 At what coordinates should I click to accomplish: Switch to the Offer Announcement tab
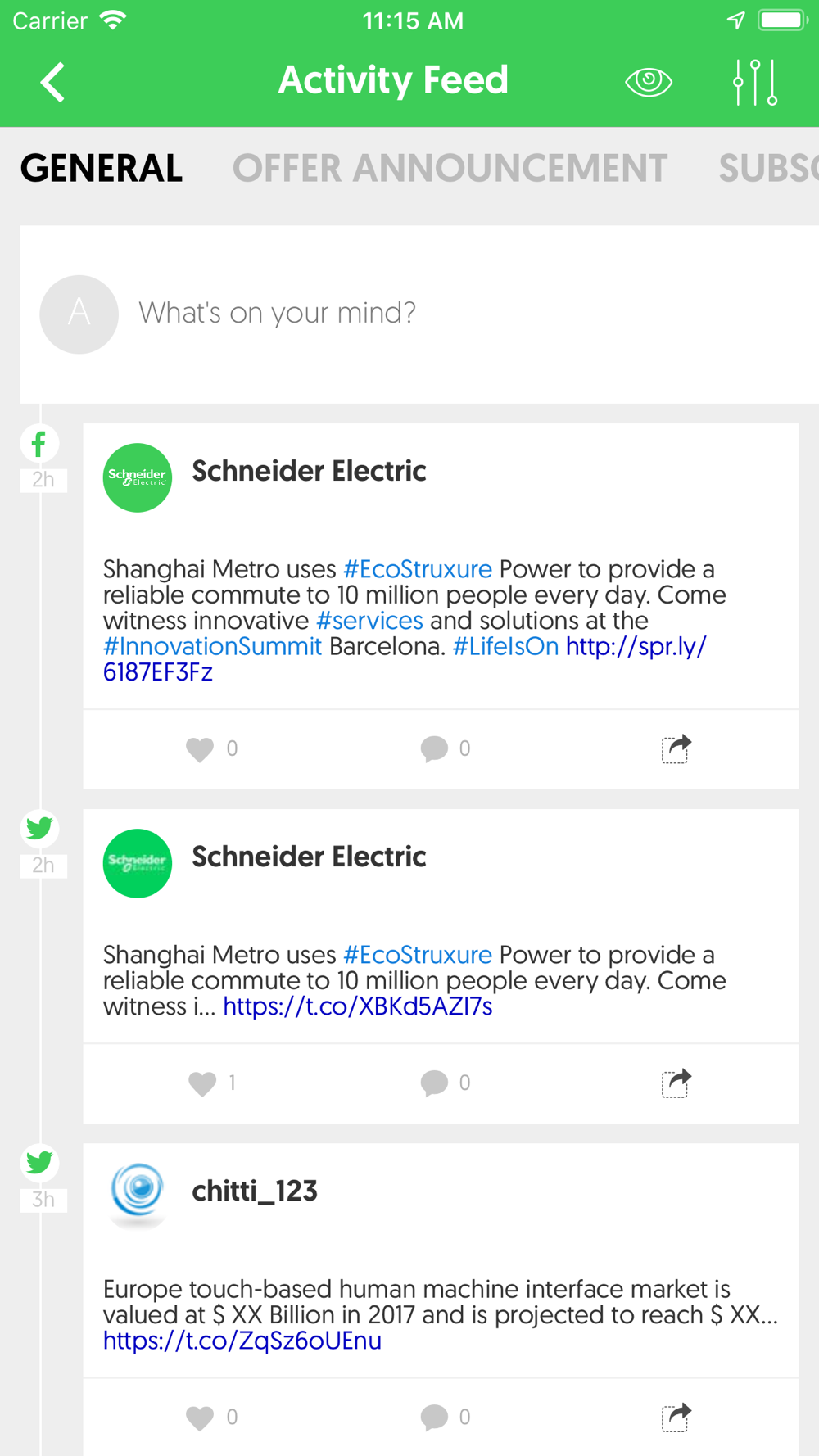coord(450,169)
